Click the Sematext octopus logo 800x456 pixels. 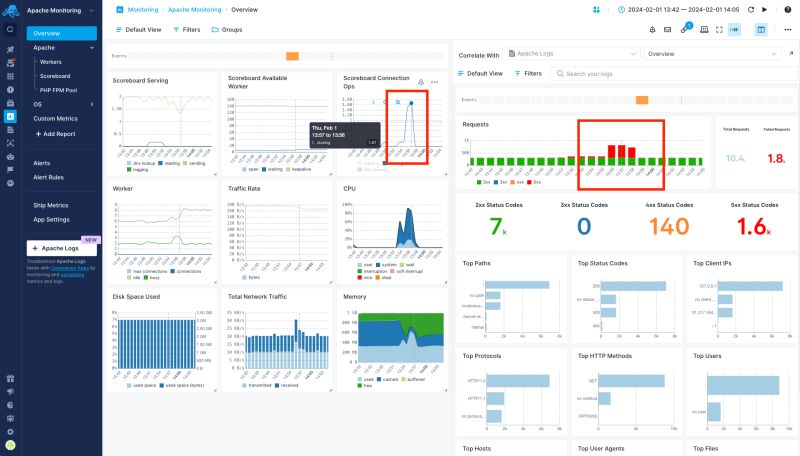(x=10, y=10)
